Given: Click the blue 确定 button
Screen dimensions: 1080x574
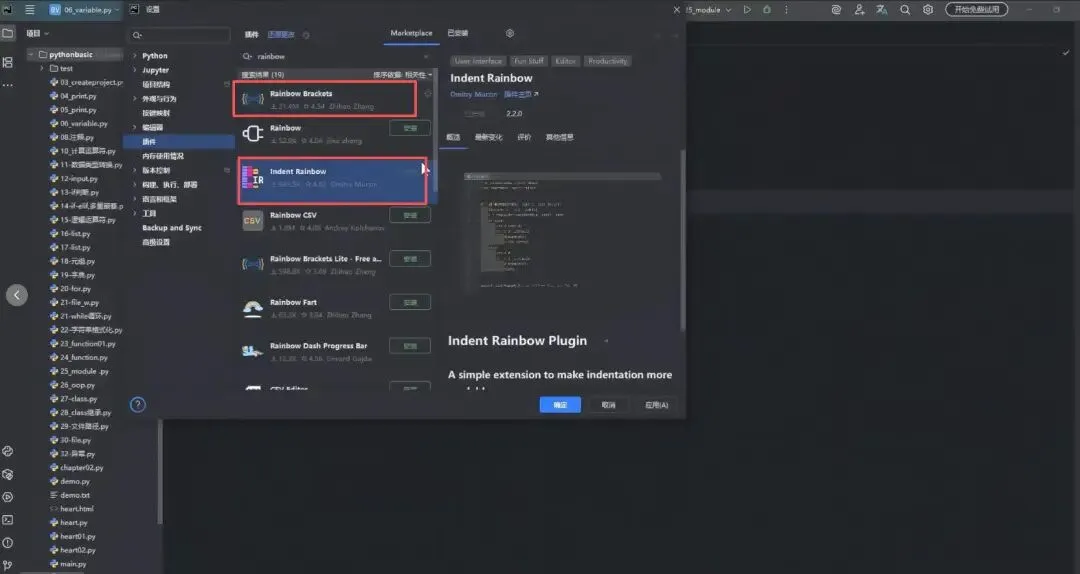Looking at the screenshot, I should click(x=560, y=404).
